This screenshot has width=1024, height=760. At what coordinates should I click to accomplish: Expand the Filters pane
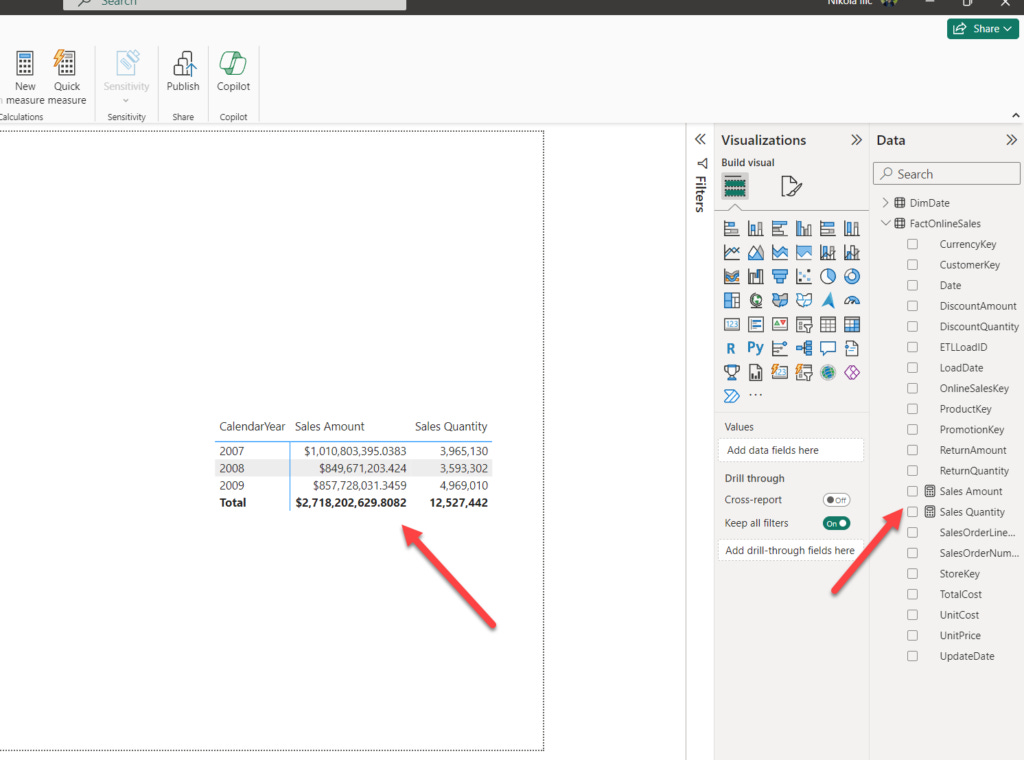coord(700,139)
